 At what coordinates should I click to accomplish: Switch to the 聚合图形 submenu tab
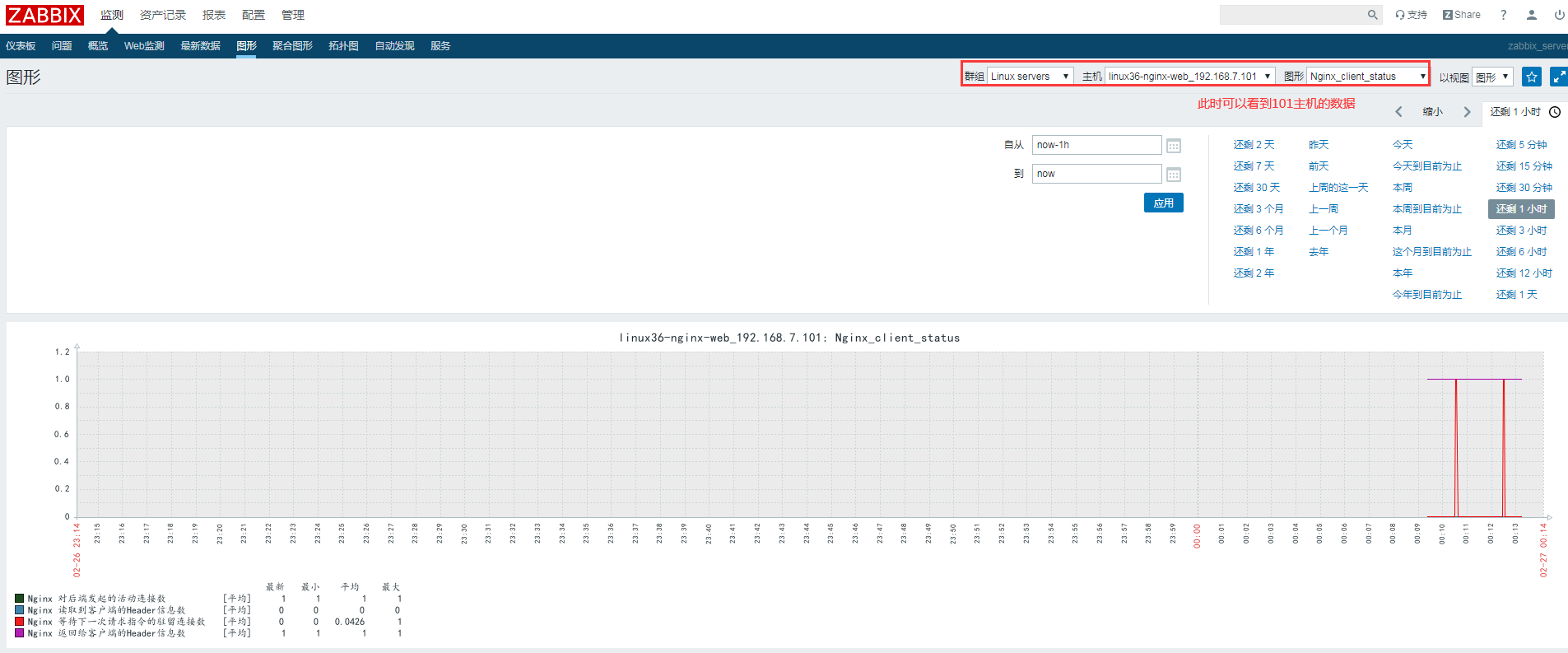[x=293, y=46]
